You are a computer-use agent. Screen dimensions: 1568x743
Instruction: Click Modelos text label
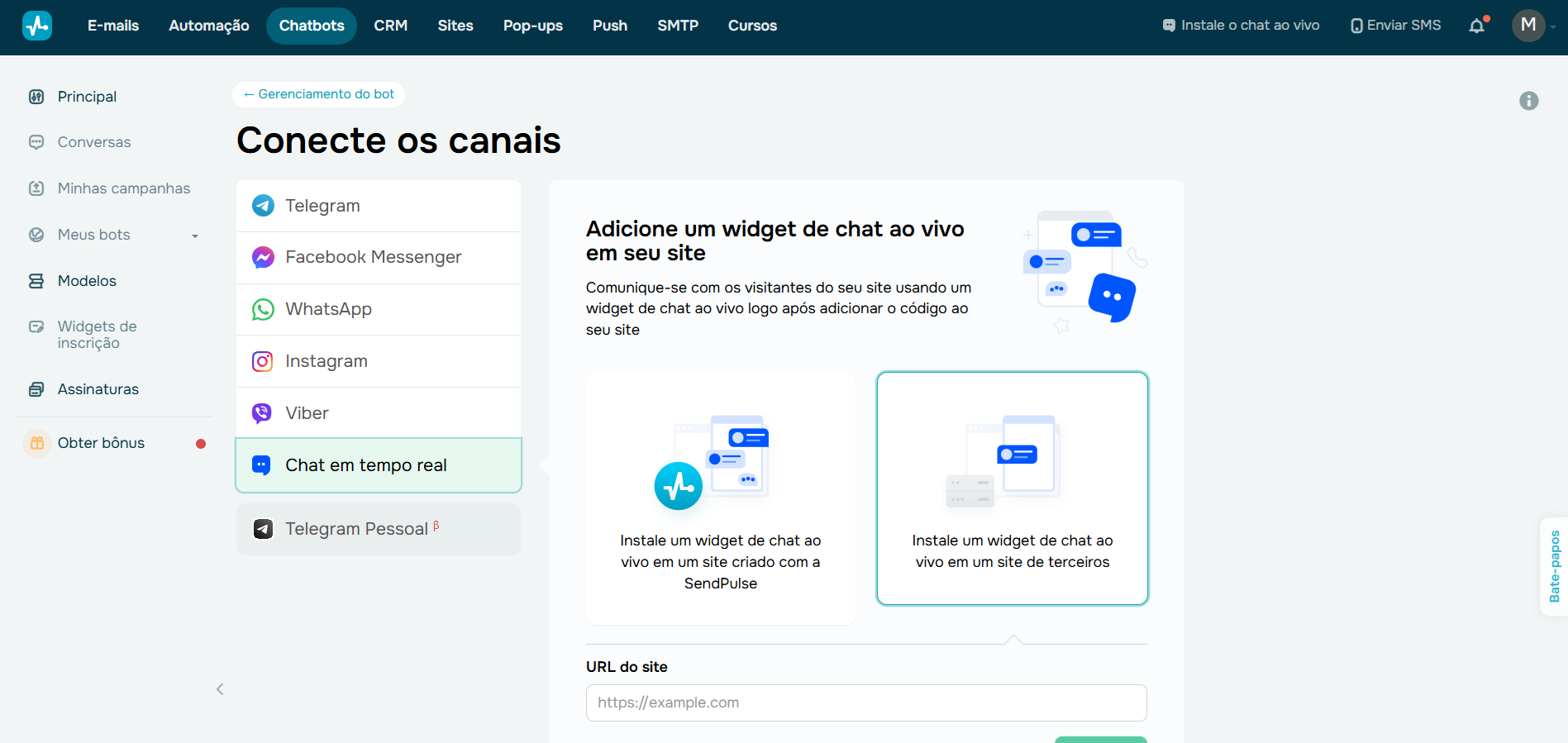[87, 281]
